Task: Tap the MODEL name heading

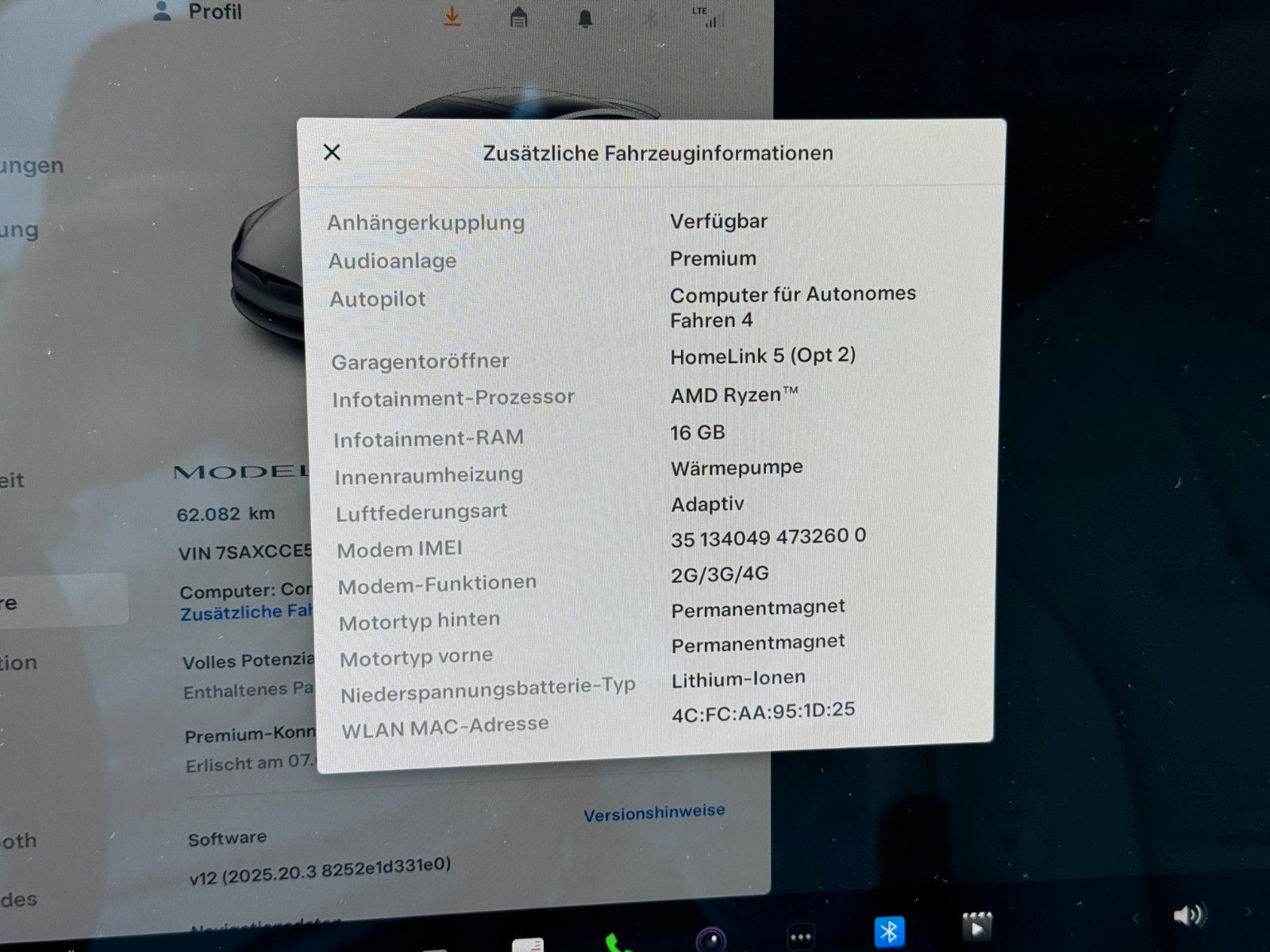Action: tap(241, 472)
